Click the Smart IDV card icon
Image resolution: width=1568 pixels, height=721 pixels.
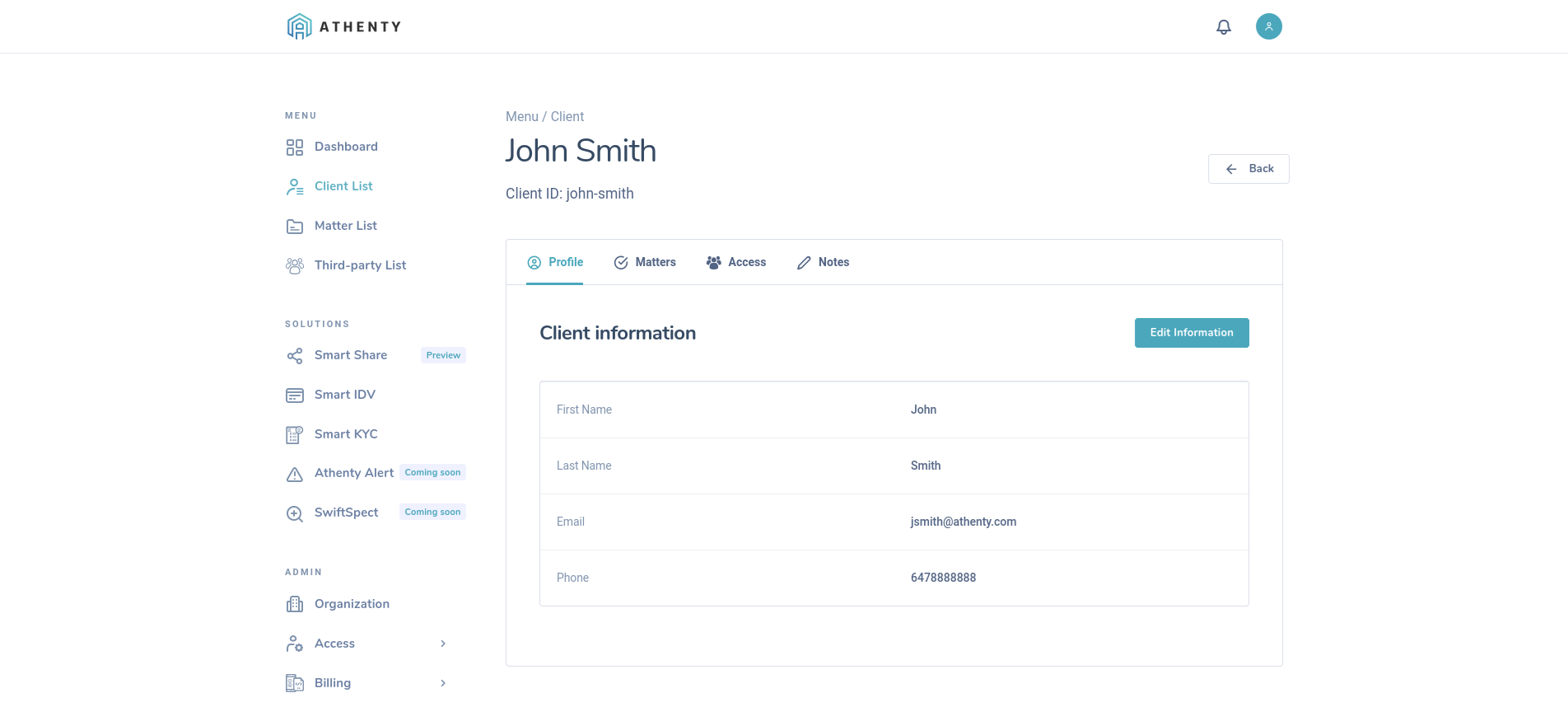click(295, 395)
